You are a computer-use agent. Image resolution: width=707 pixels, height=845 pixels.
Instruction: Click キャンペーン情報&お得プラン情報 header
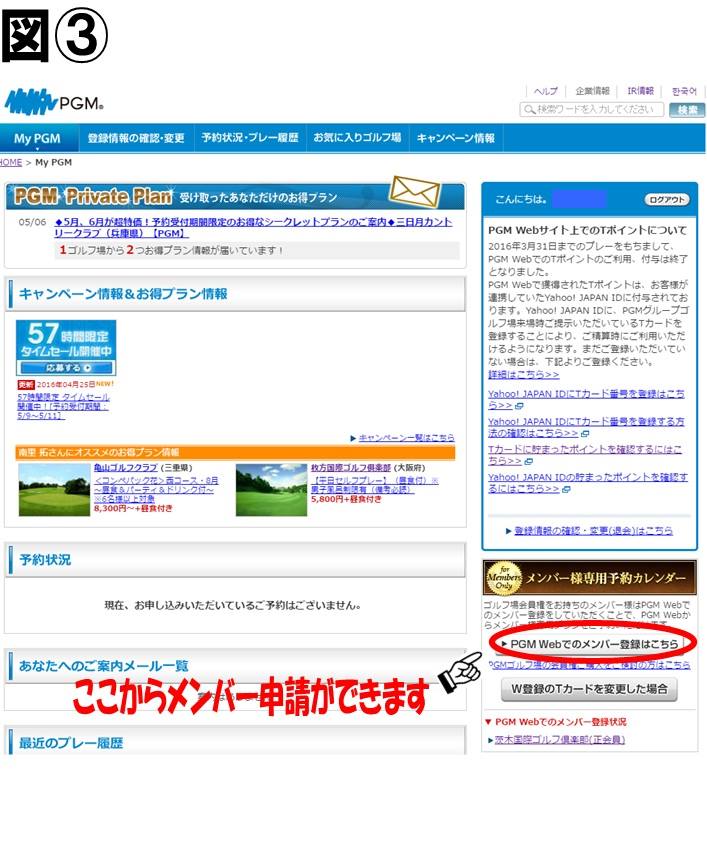(x=235, y=294)
